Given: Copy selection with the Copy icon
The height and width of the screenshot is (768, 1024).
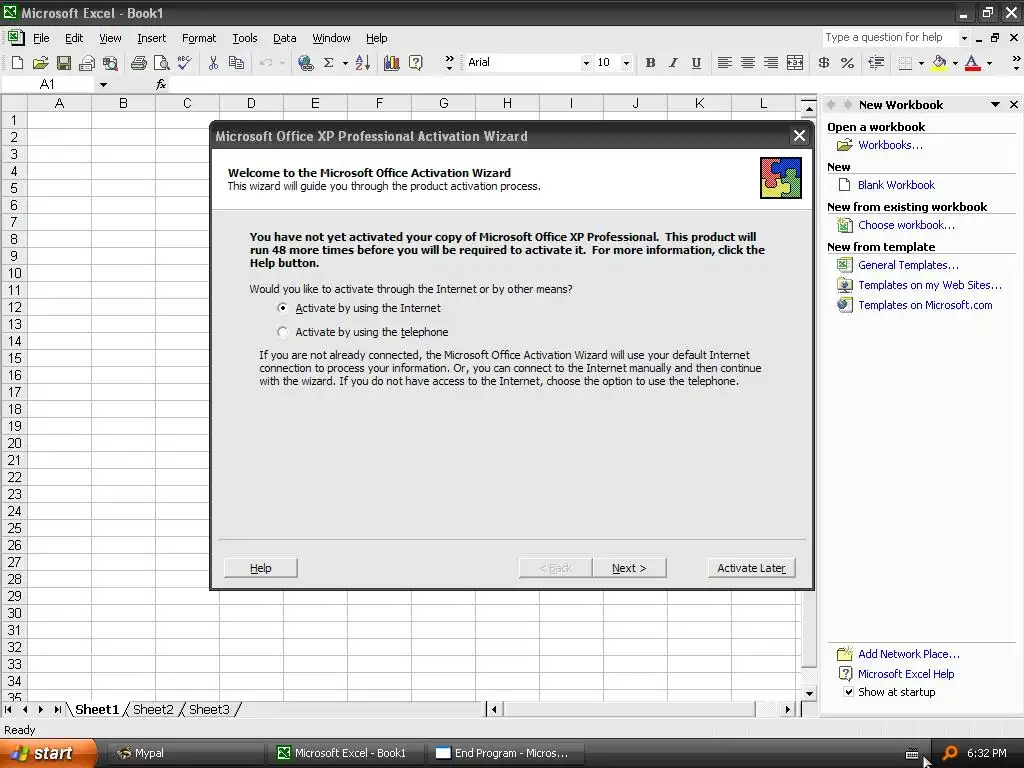Looking at the screenshot, I should click(x=236, y=63).
